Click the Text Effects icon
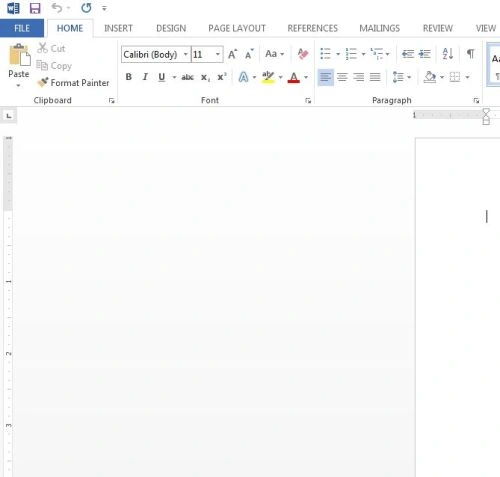This screenshot has width=500, height=477. pos(243,77)
